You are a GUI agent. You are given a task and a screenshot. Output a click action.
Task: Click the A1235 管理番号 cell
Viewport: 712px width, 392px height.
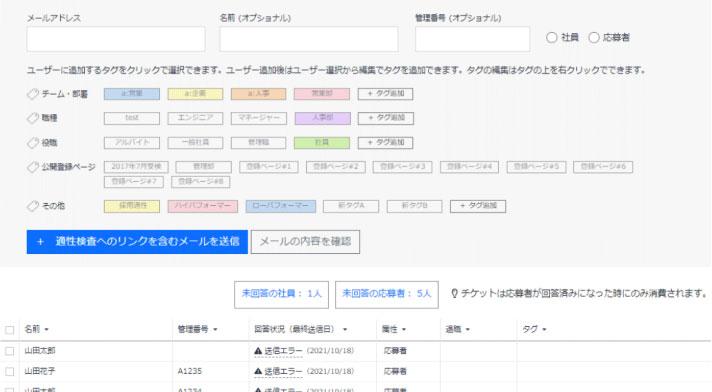coord(189,371)
